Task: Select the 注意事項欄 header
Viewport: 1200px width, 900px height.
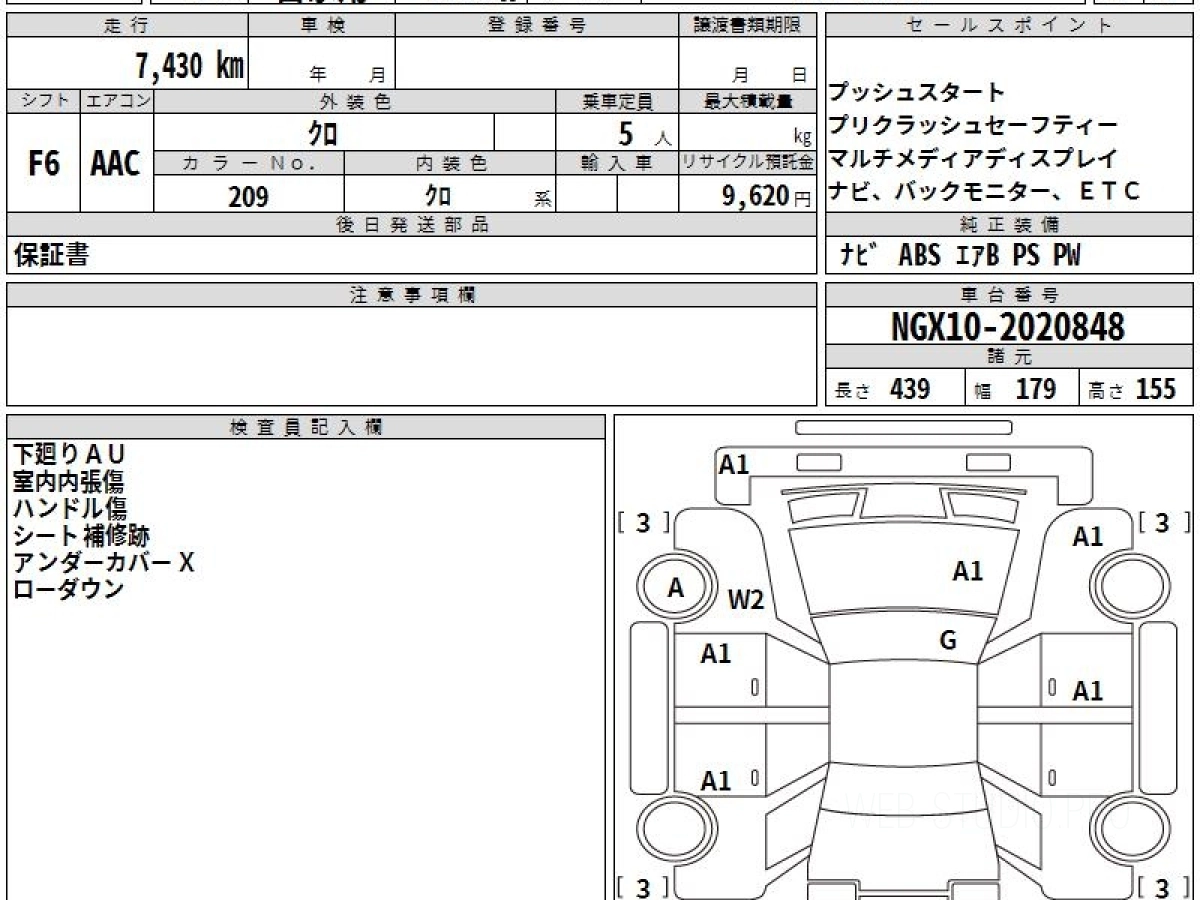Action: [x=411, y=295]
